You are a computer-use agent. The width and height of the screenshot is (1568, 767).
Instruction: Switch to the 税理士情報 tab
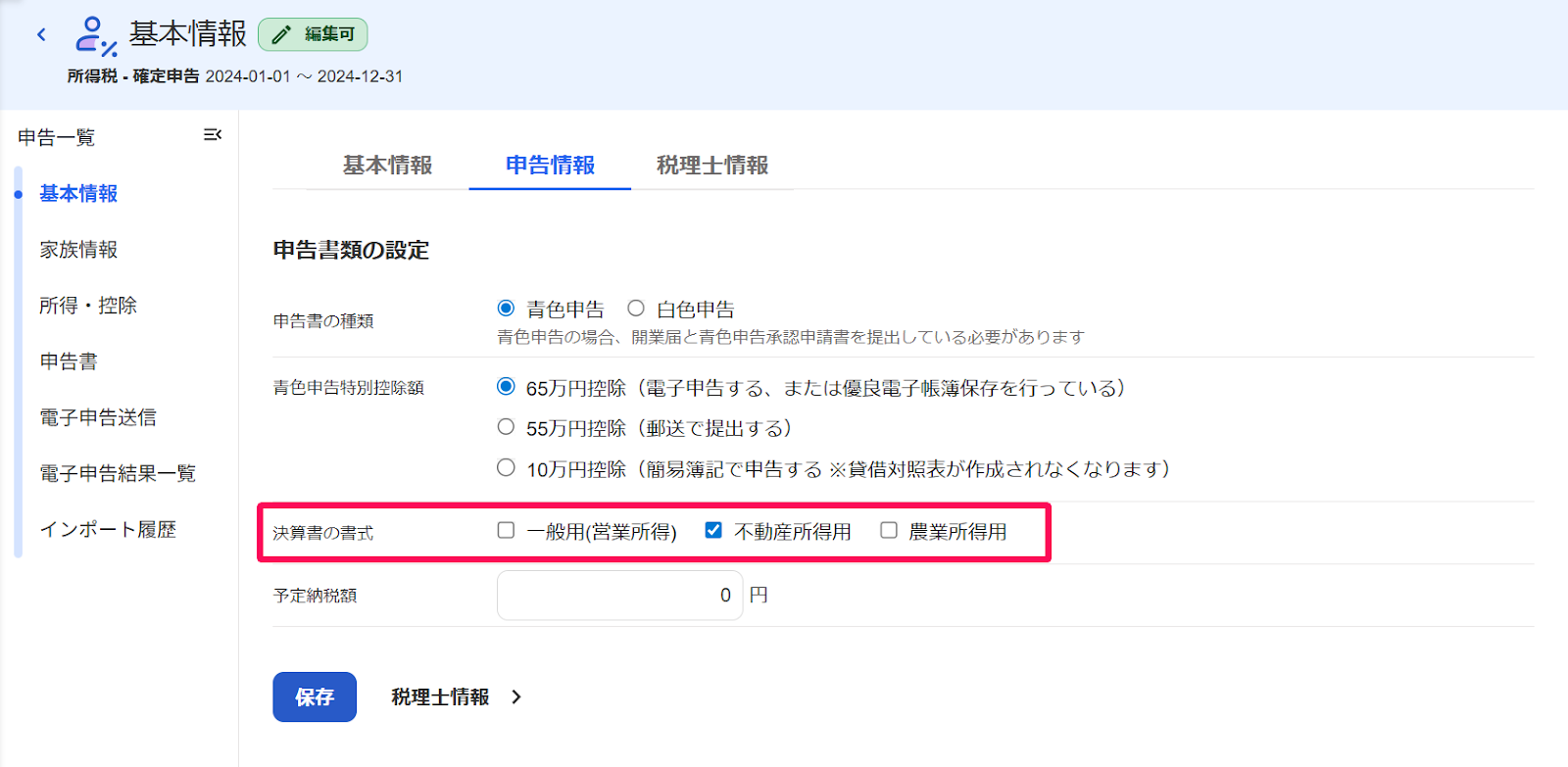[x=712, y=166]
